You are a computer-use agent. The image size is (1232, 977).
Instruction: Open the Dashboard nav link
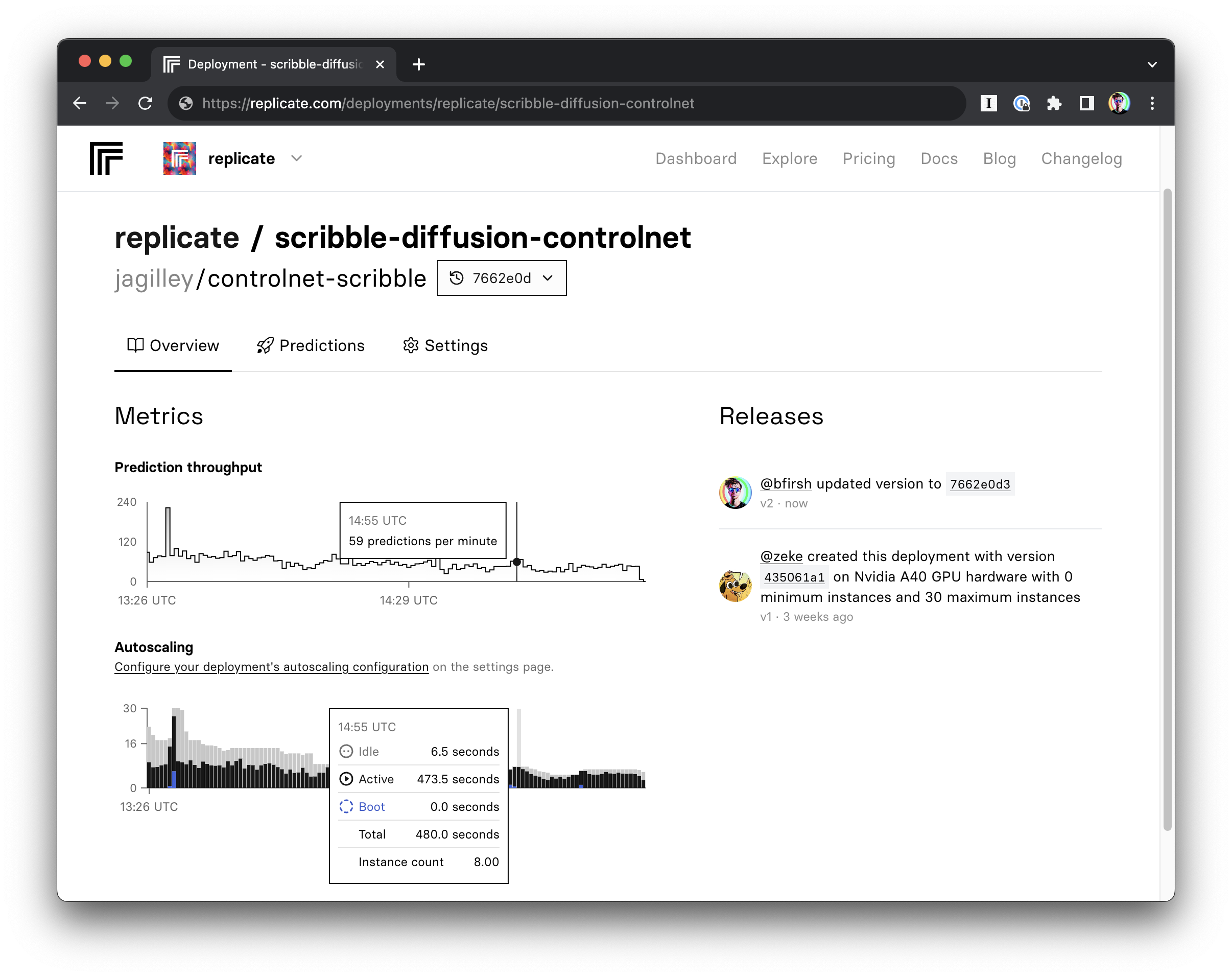696,158
